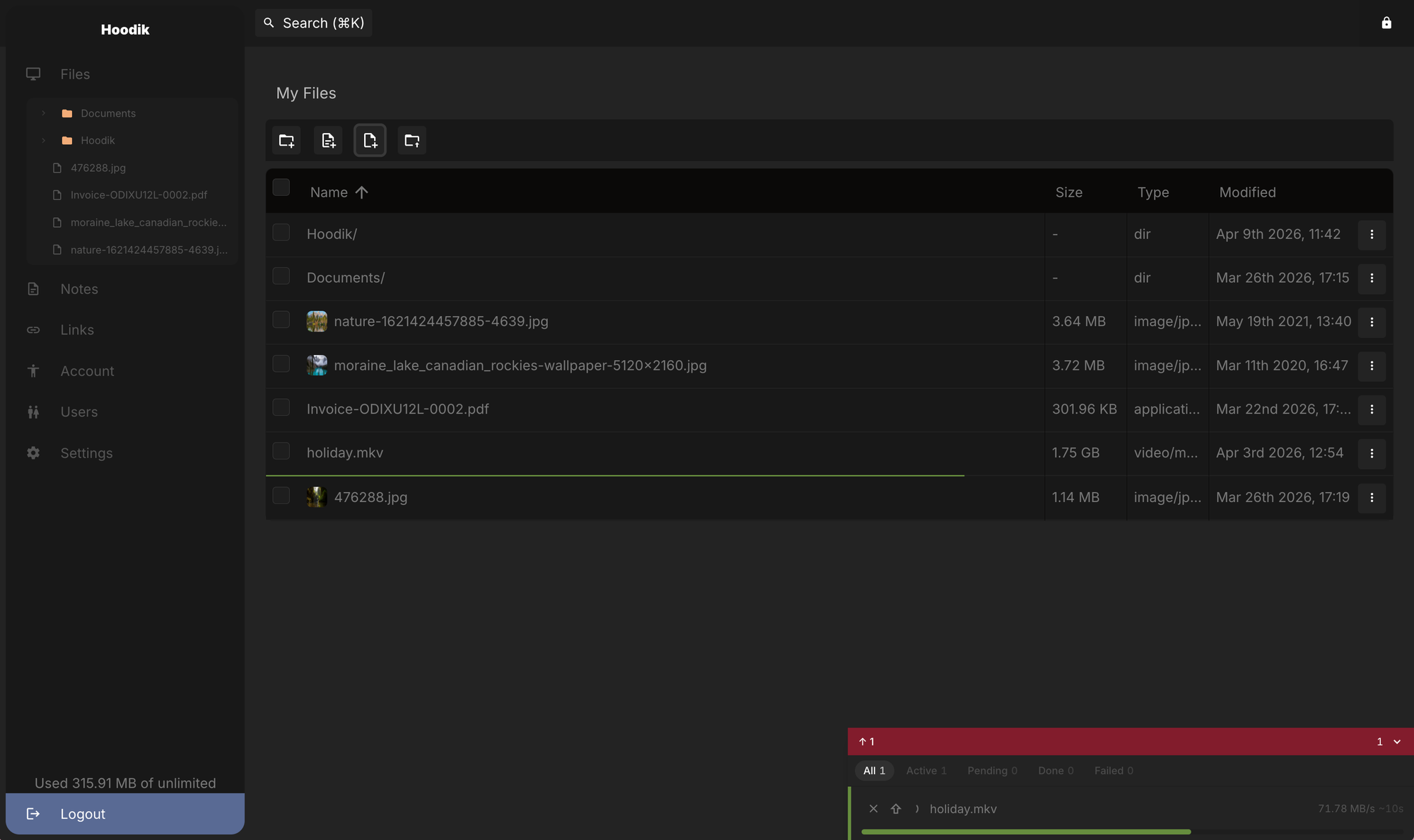Check the Documents/ row checkbox
This screenshot has width=1414, height=840.
click(281, 276)
